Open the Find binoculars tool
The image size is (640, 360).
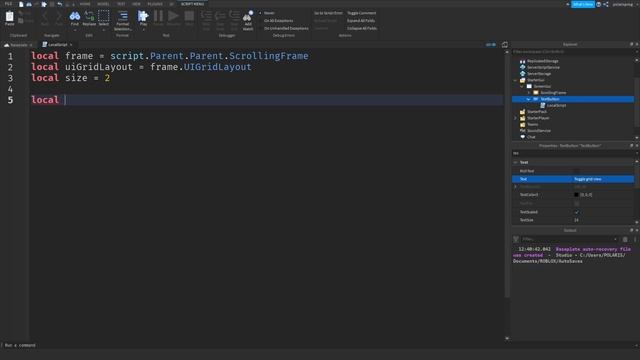pyautogui.click(x=75, y=16)
